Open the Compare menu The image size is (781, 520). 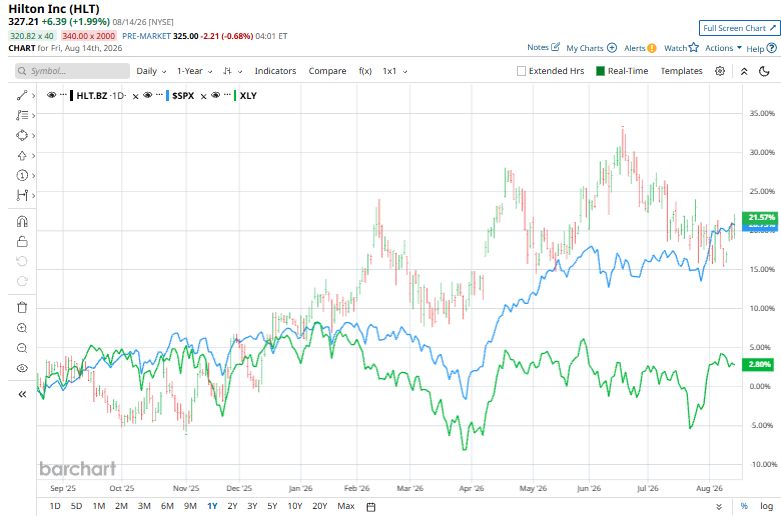click(327, 71)
